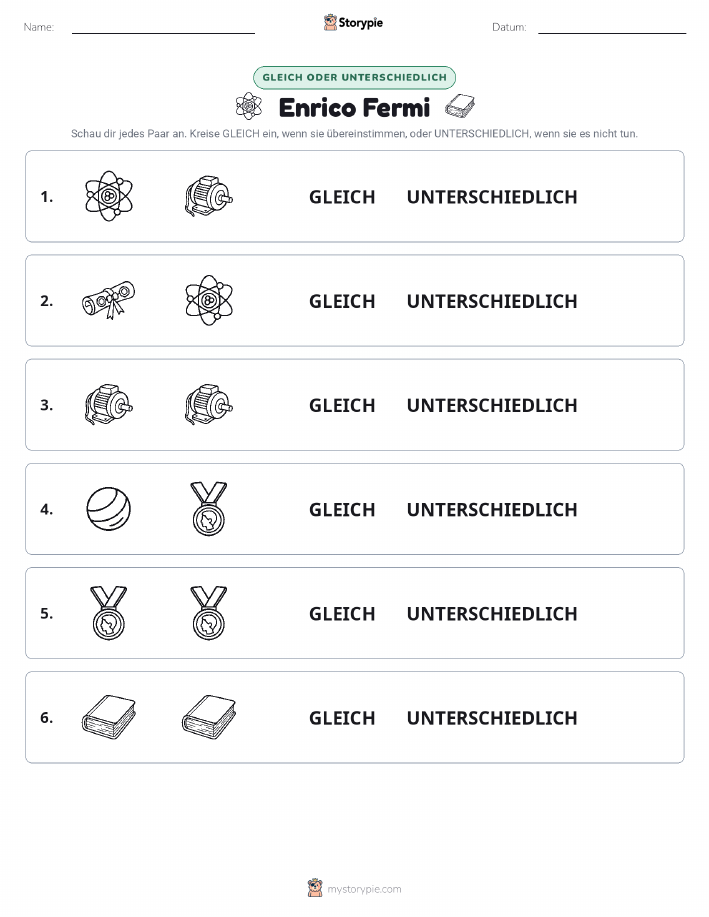
Task: Click the Storypie logo at the top
Action: click(x=353, y=23)
